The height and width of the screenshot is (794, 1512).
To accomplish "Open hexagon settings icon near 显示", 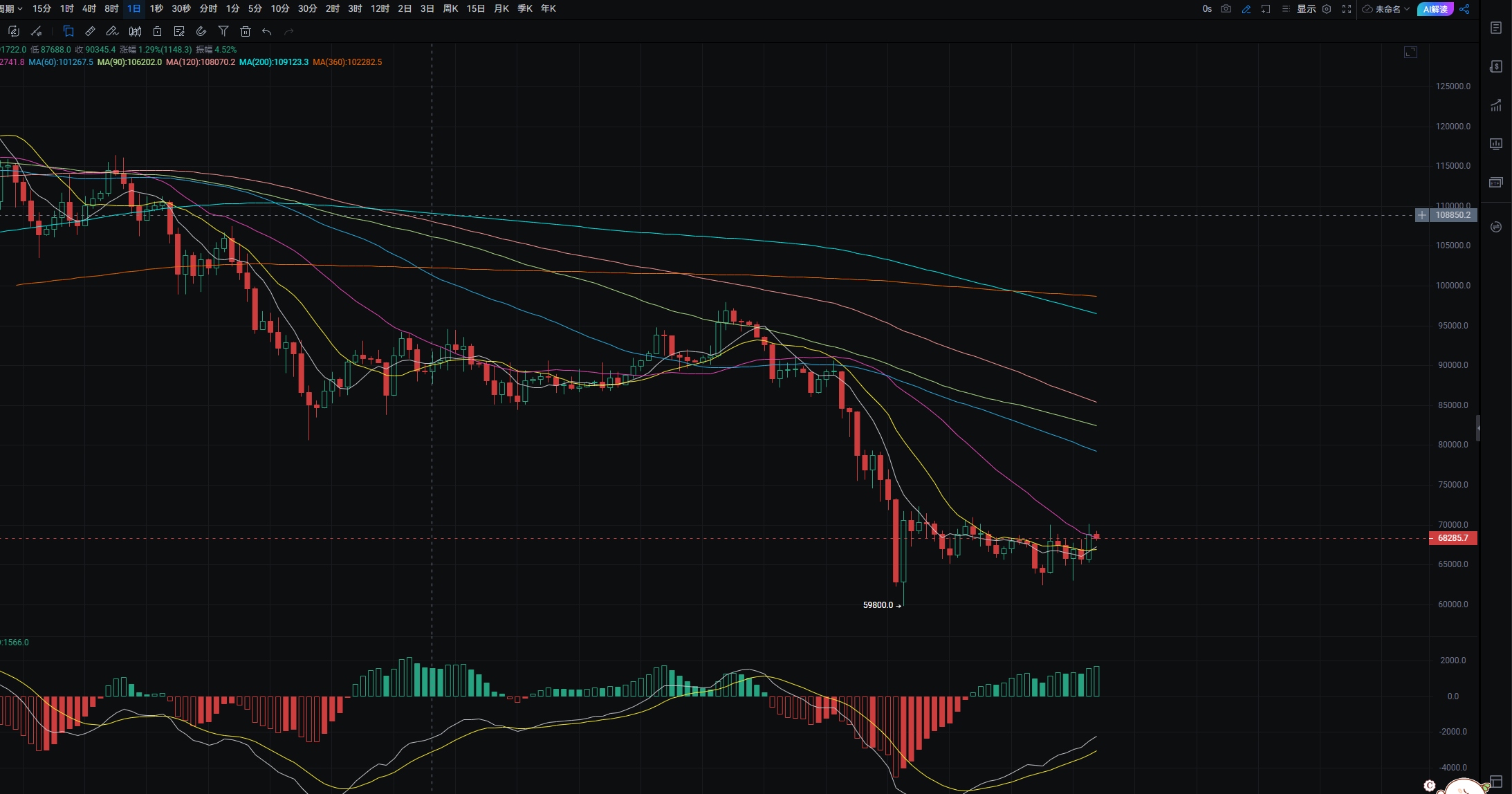I will pyautogui.click(x=1327, y=9).
